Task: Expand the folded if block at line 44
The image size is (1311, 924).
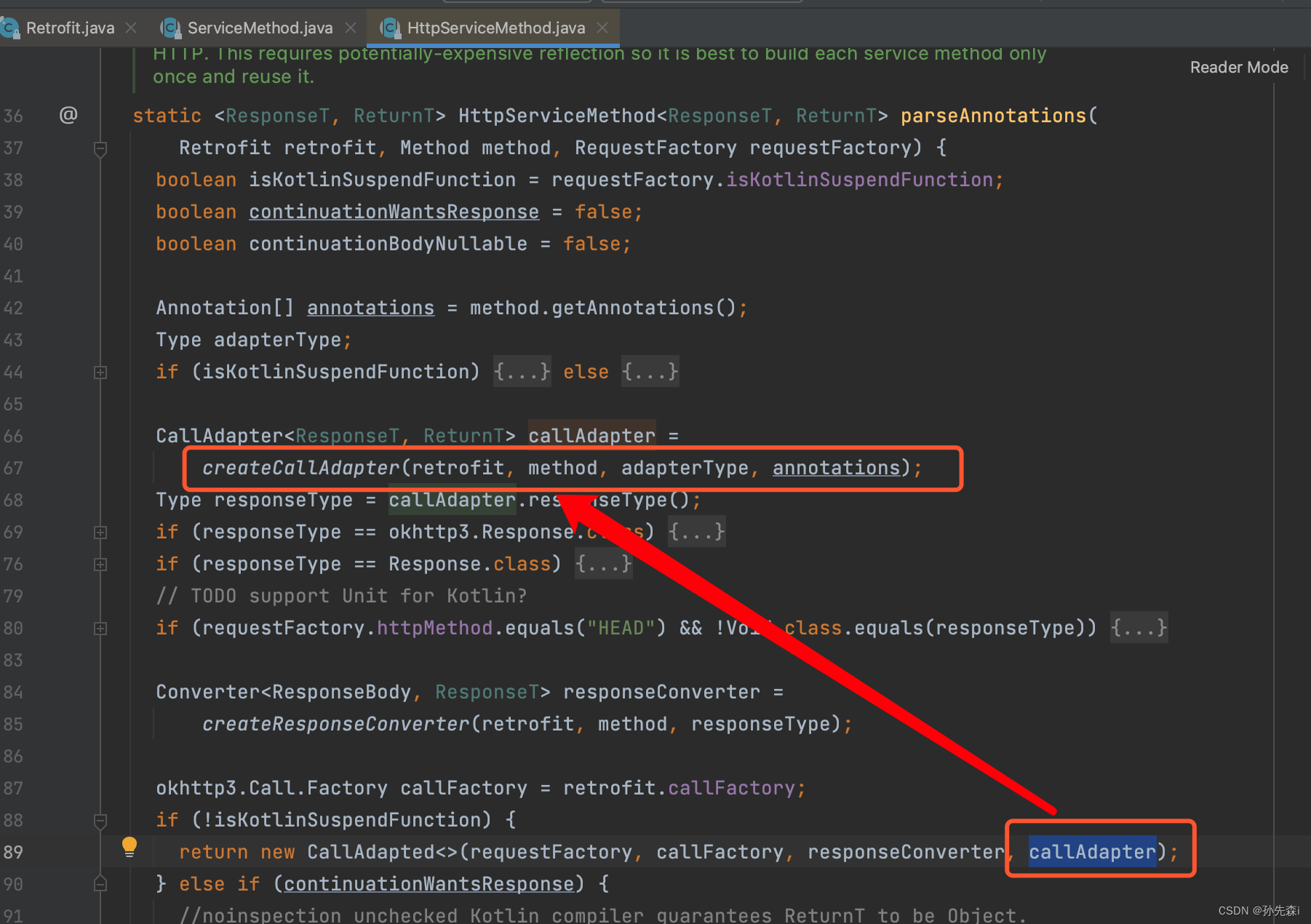Action: pos(100,373)
